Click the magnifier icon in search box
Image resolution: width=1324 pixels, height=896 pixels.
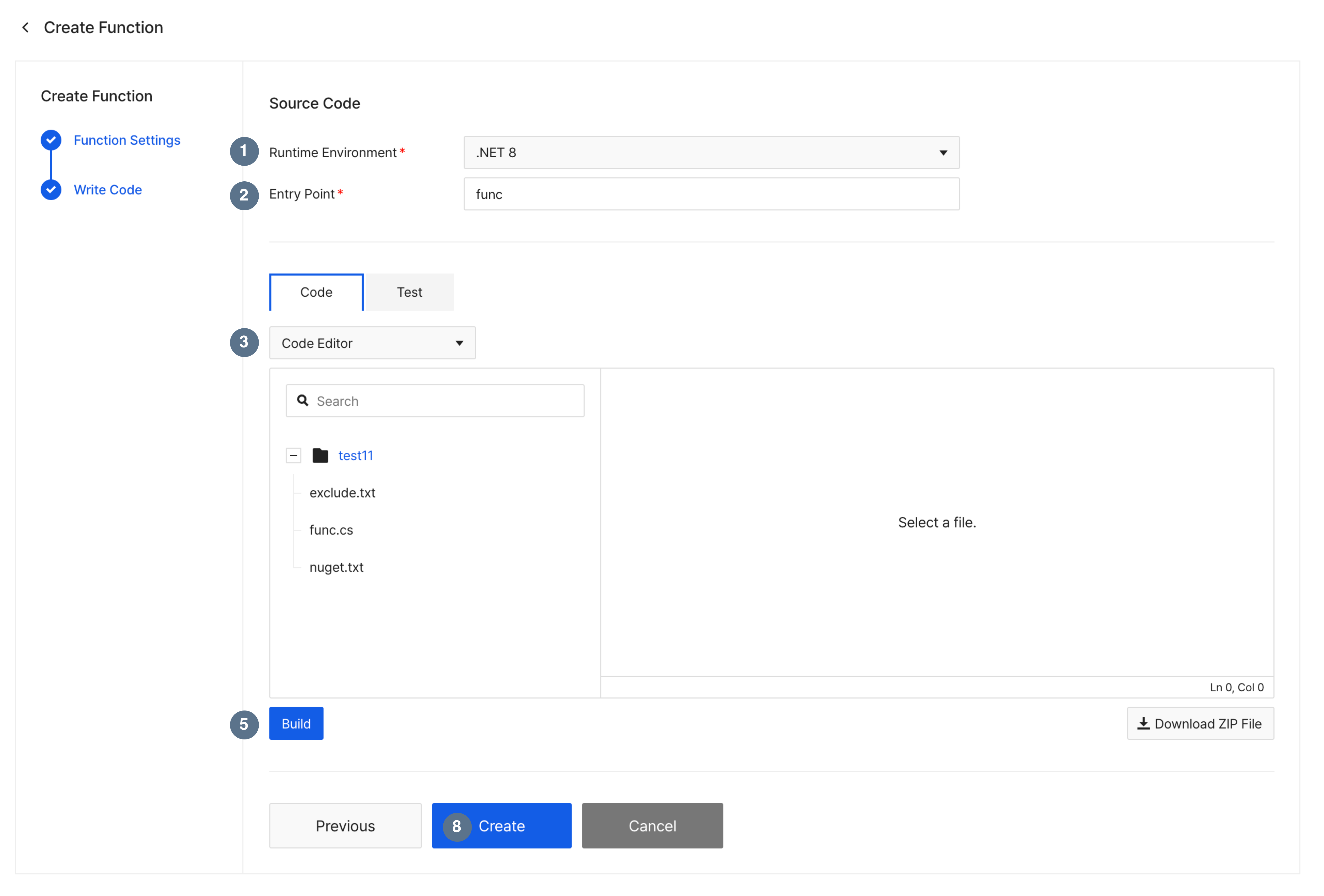tap(303, 401)
